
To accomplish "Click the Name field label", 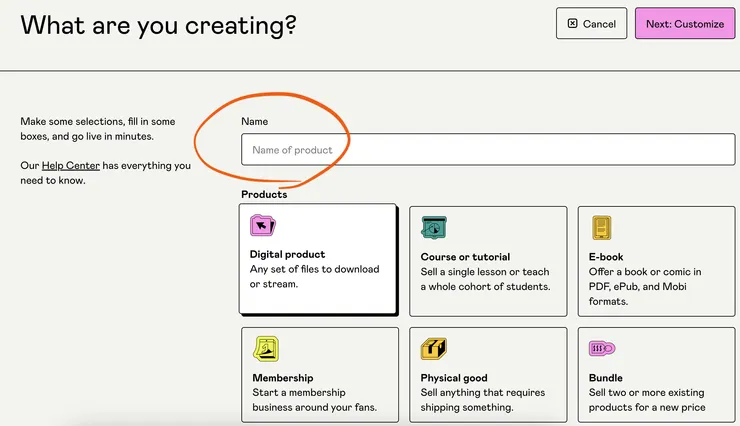I will click(x=254, y=121).
